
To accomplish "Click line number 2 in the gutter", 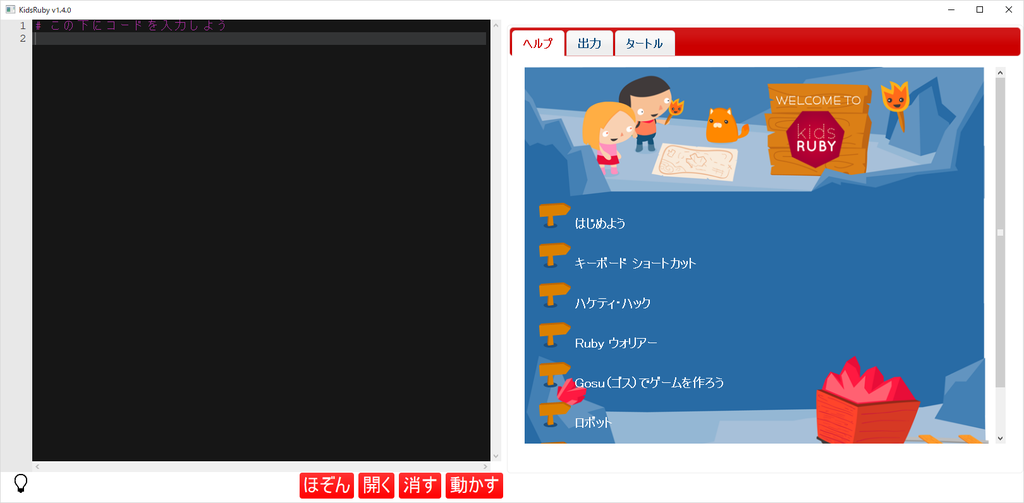I will pos(23,39).
